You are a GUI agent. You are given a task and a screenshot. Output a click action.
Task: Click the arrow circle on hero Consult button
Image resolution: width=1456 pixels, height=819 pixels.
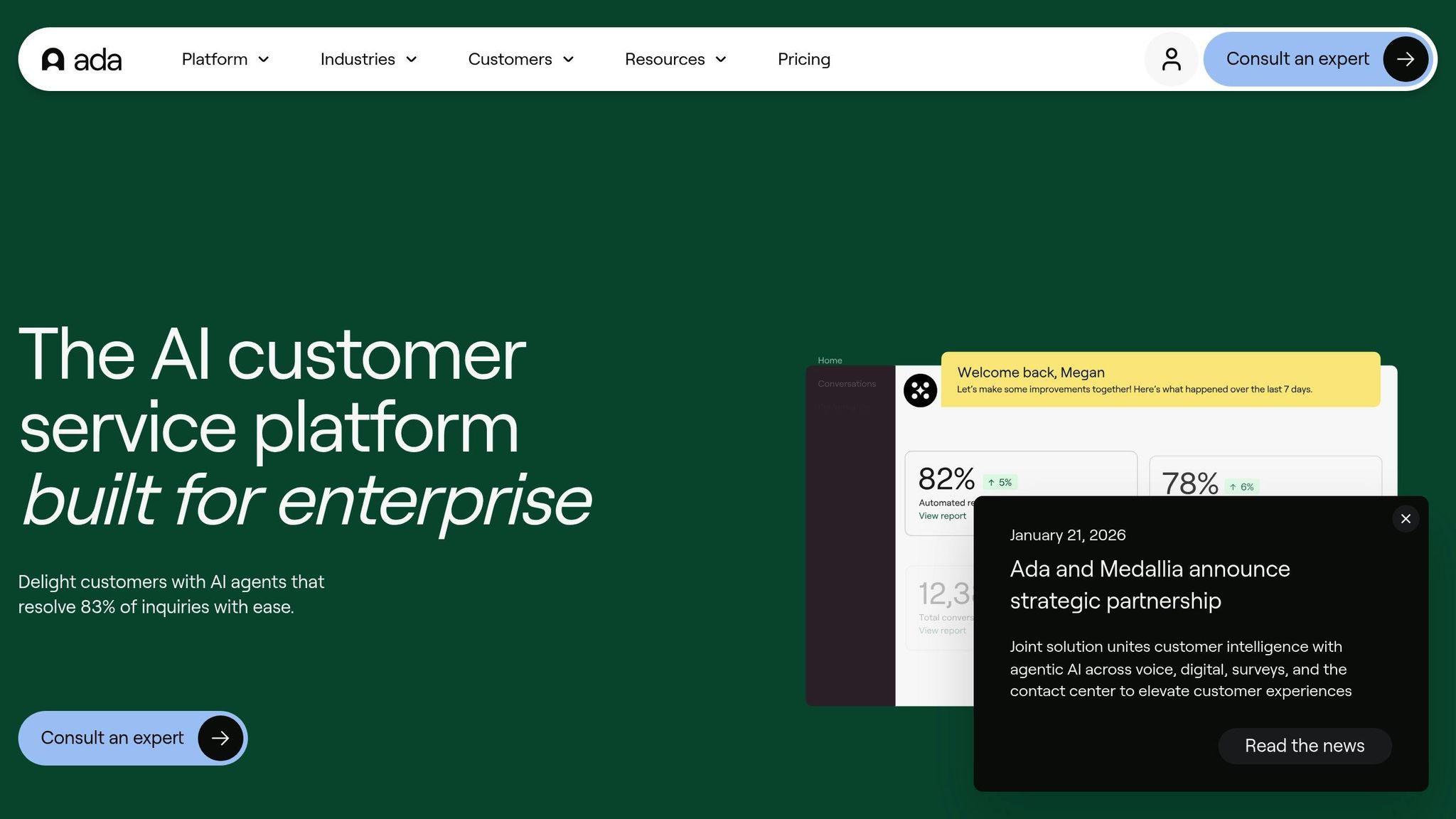click(220, 738)
